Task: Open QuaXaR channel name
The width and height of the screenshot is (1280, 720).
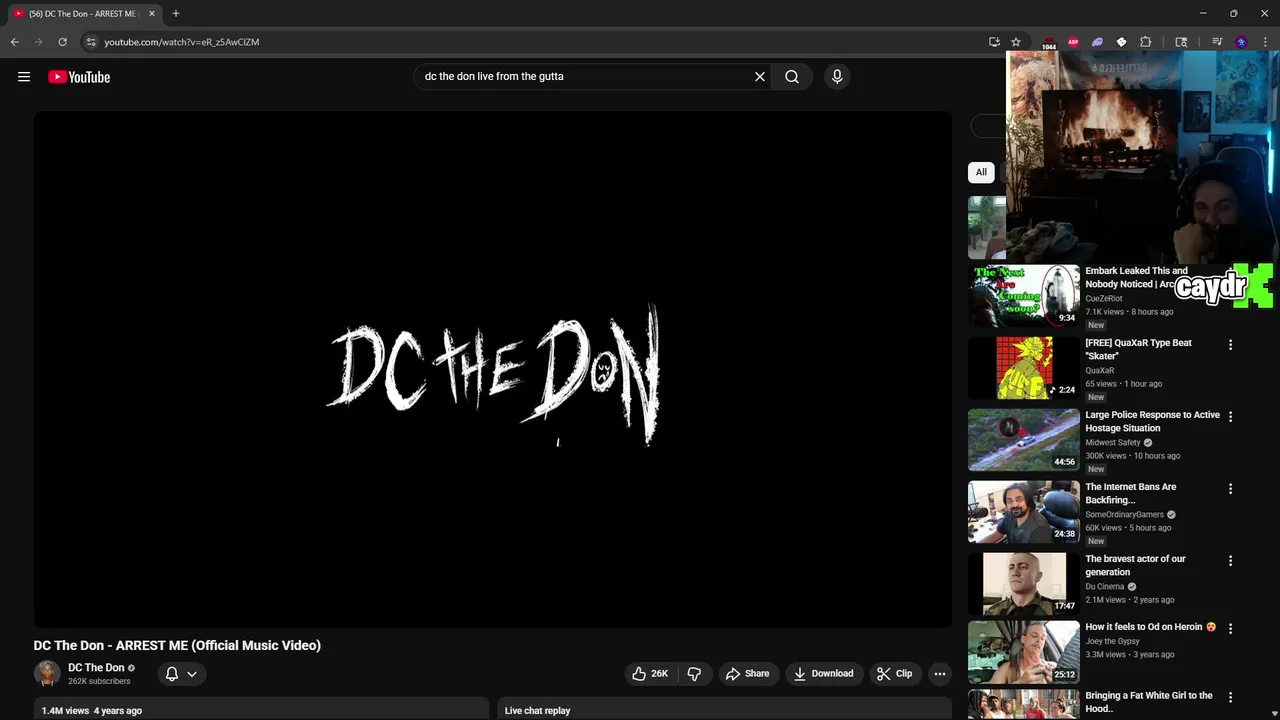Action: pos(1100,370)
